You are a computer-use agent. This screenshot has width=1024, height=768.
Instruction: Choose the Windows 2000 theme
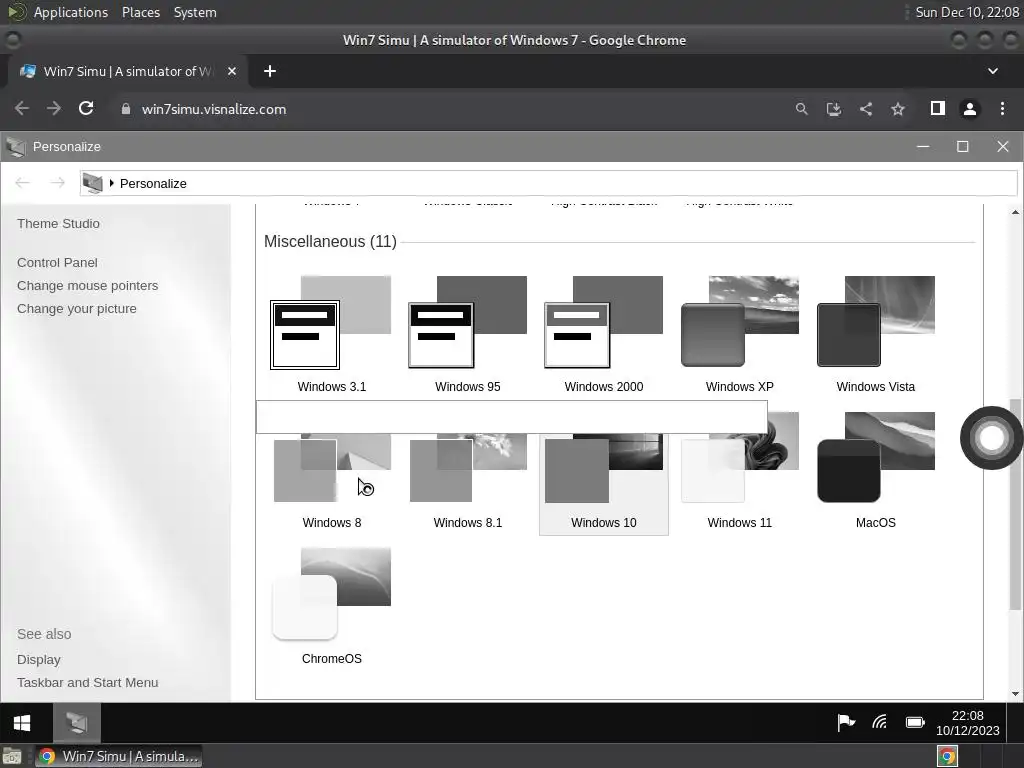603,334
